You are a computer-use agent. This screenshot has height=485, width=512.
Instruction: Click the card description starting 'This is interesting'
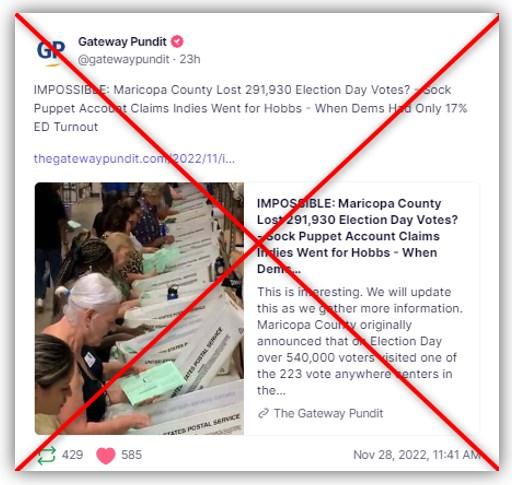point(359,341)
